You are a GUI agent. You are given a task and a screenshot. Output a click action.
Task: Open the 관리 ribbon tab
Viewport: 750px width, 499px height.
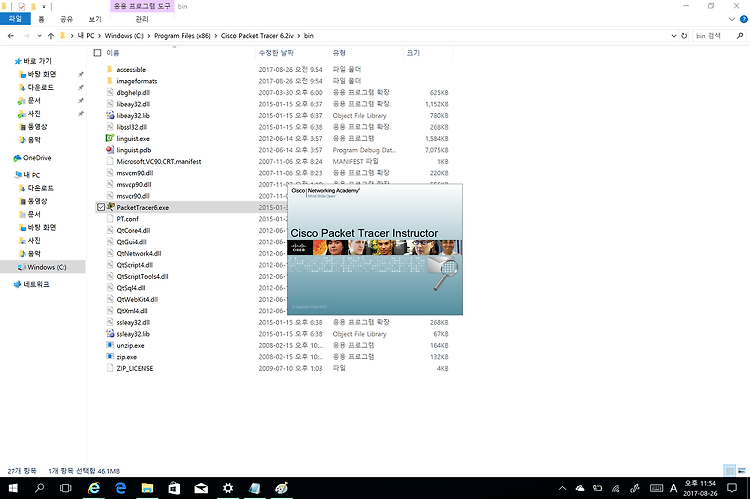[142, 19]
